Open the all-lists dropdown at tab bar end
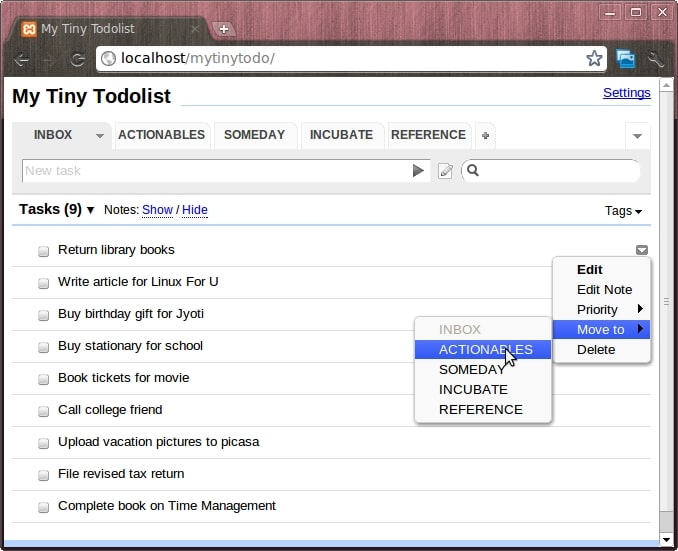Screen dimensions: 678x551 click(x=636, y=136)
